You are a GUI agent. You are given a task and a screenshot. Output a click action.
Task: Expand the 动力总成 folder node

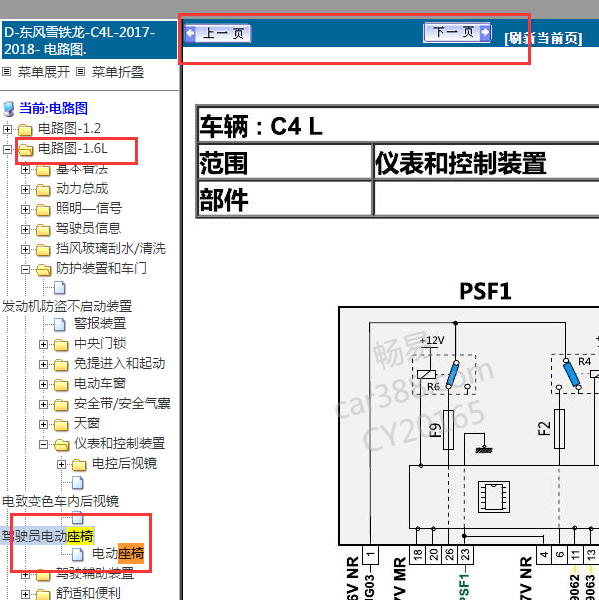tap(25, 189)
